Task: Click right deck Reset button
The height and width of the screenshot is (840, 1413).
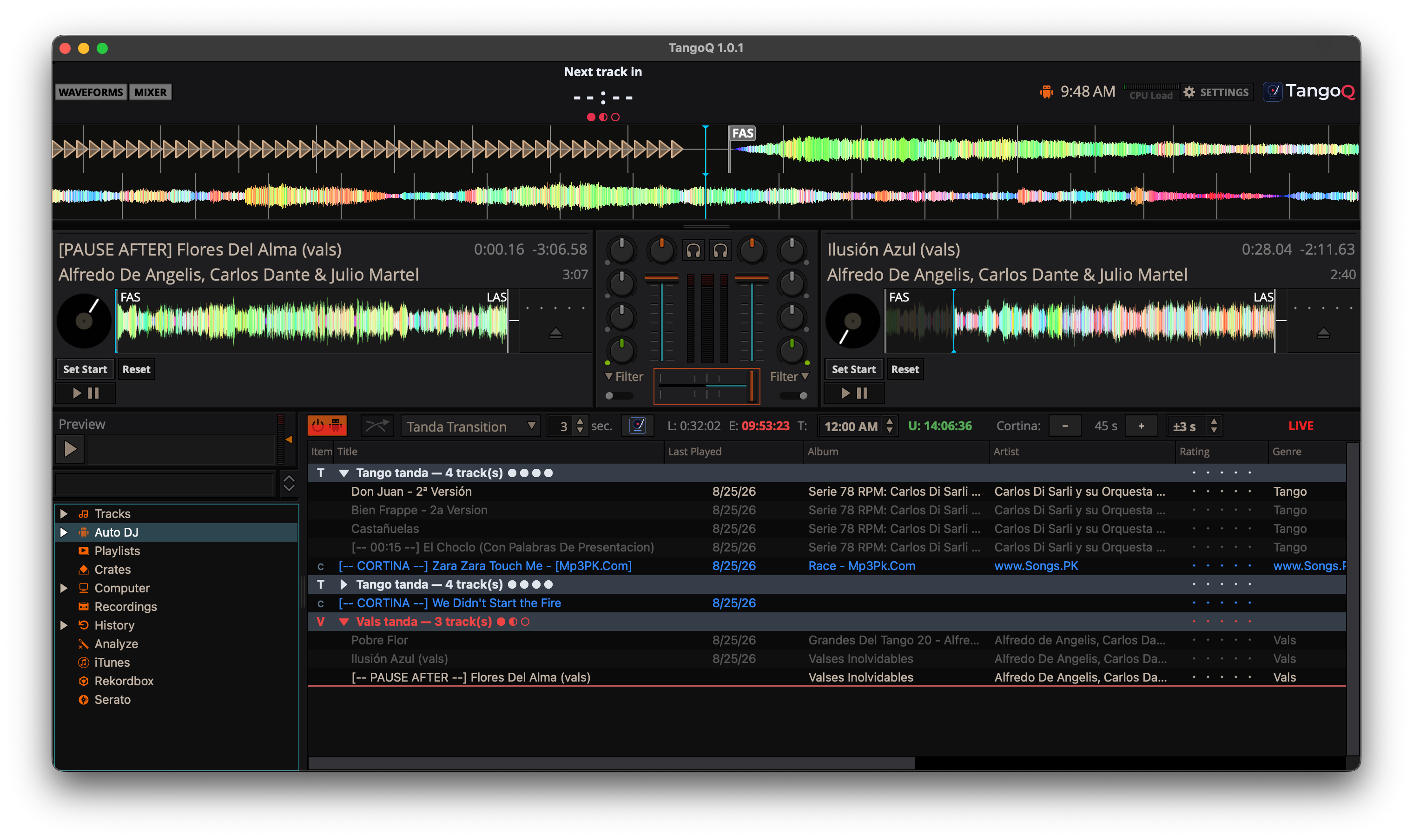Action: [905, 369]
